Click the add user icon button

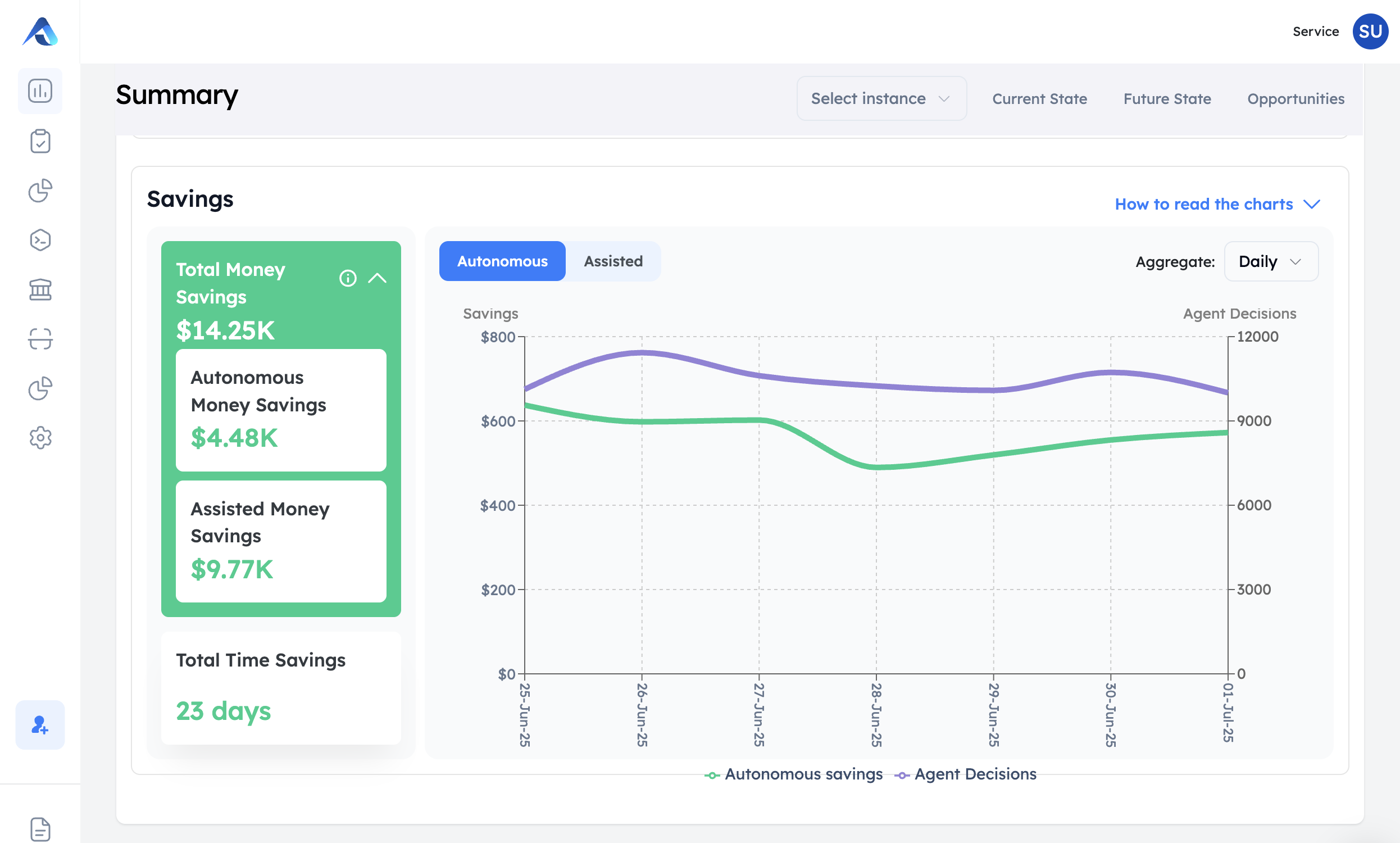point(40,725)
